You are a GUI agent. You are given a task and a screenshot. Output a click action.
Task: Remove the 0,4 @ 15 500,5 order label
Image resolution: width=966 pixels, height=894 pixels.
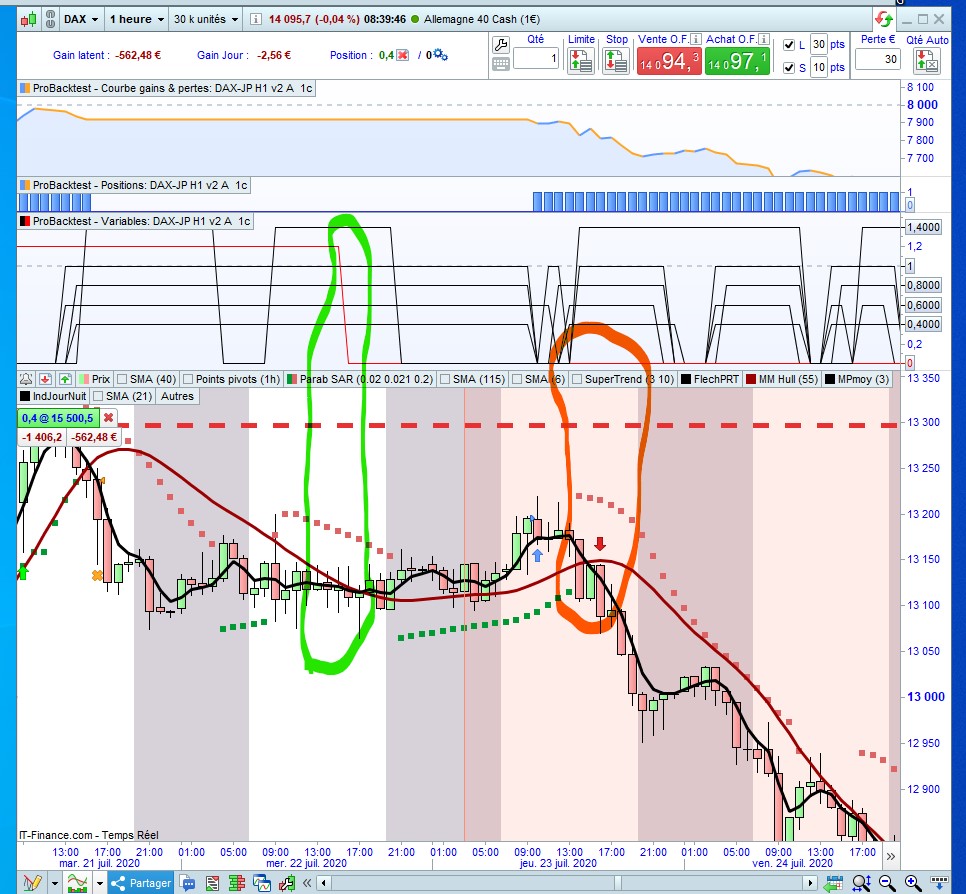coord(108,418)
